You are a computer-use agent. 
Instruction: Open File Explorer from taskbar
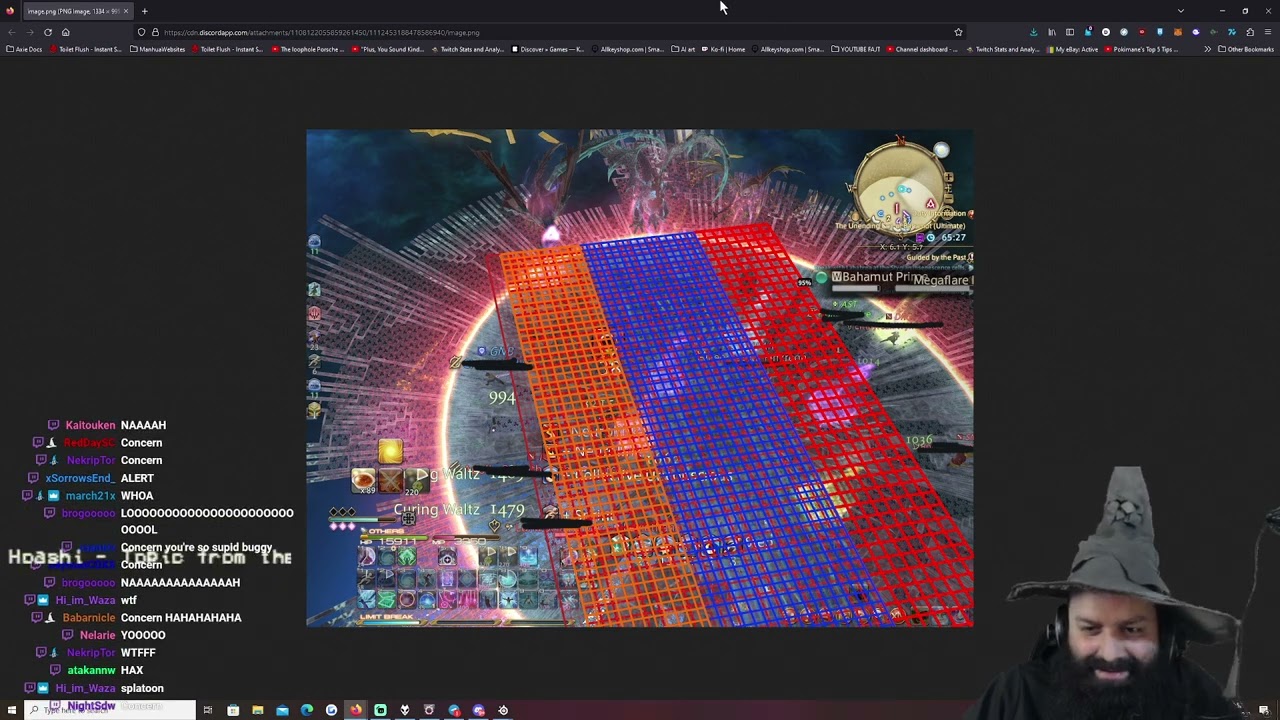point(257,710)
